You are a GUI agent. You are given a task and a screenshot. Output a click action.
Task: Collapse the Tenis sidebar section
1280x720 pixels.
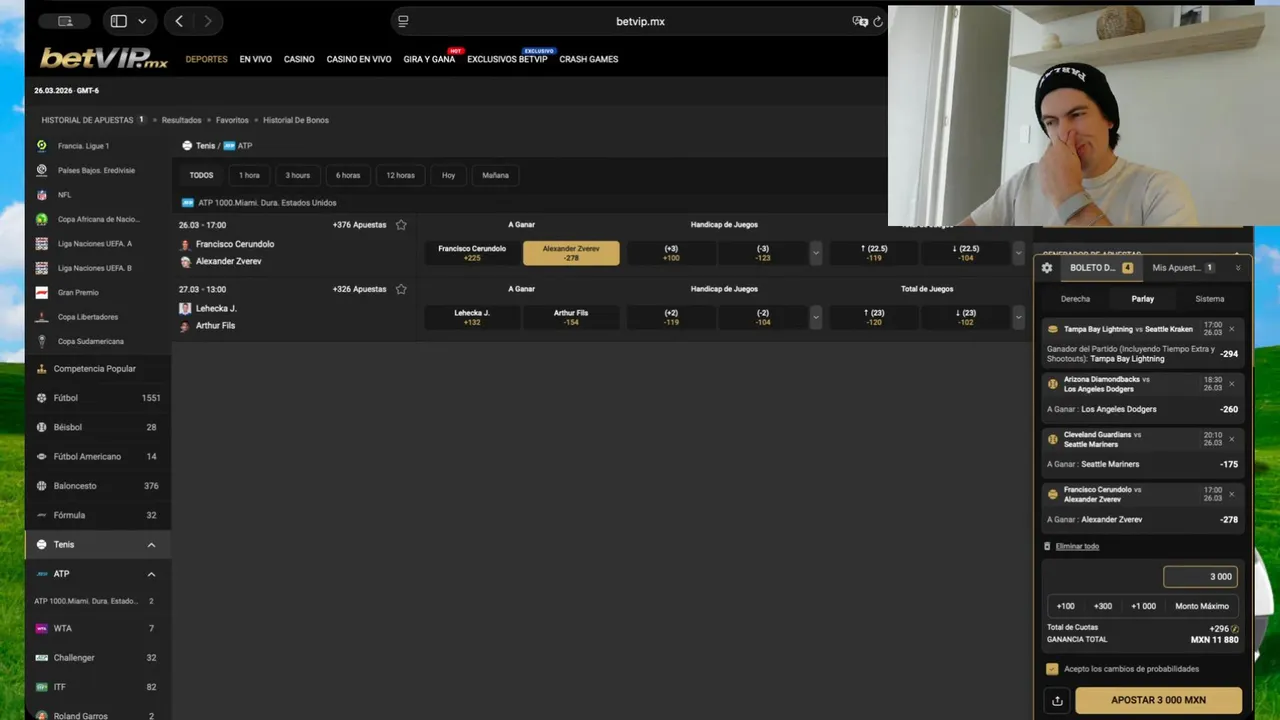(151, 545)
